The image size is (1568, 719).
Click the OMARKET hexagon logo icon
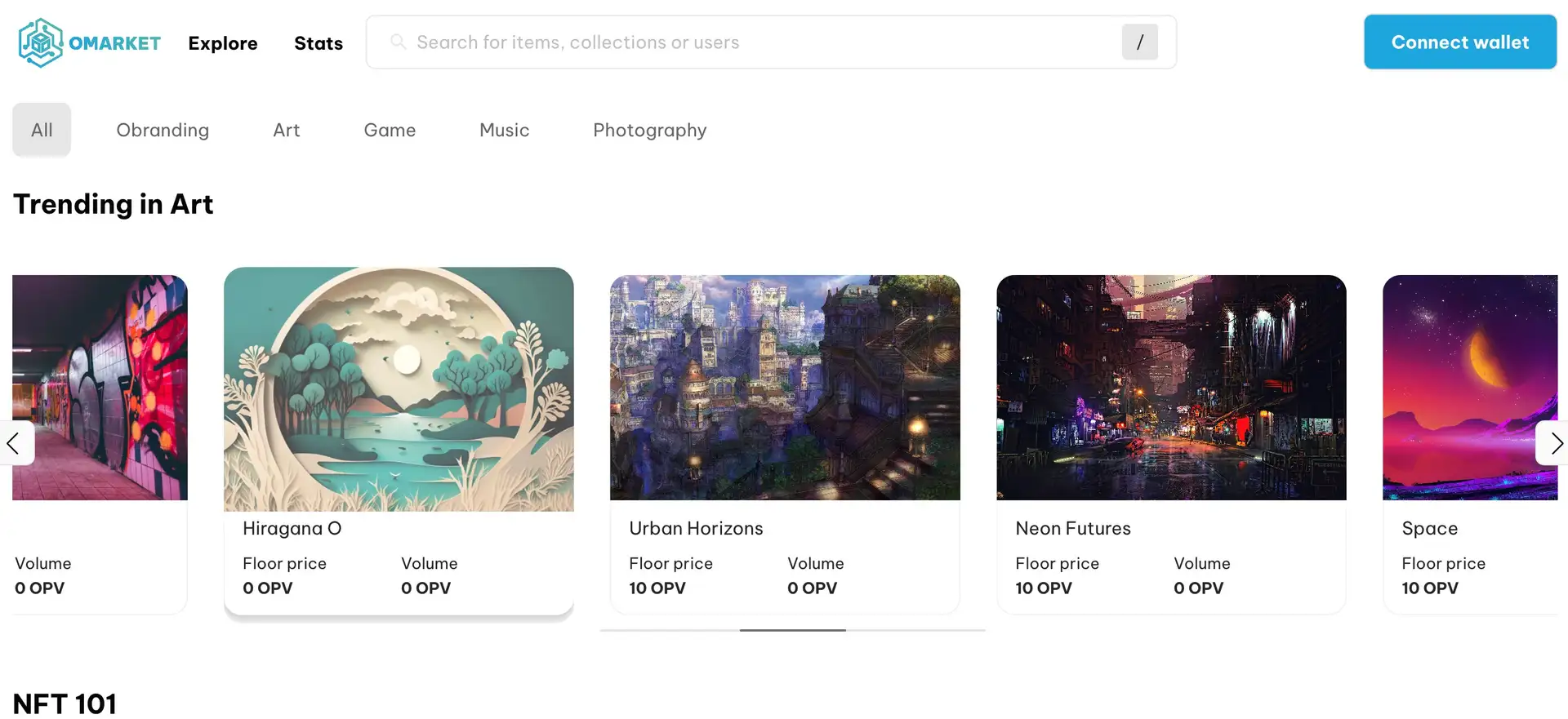[40, 42]
